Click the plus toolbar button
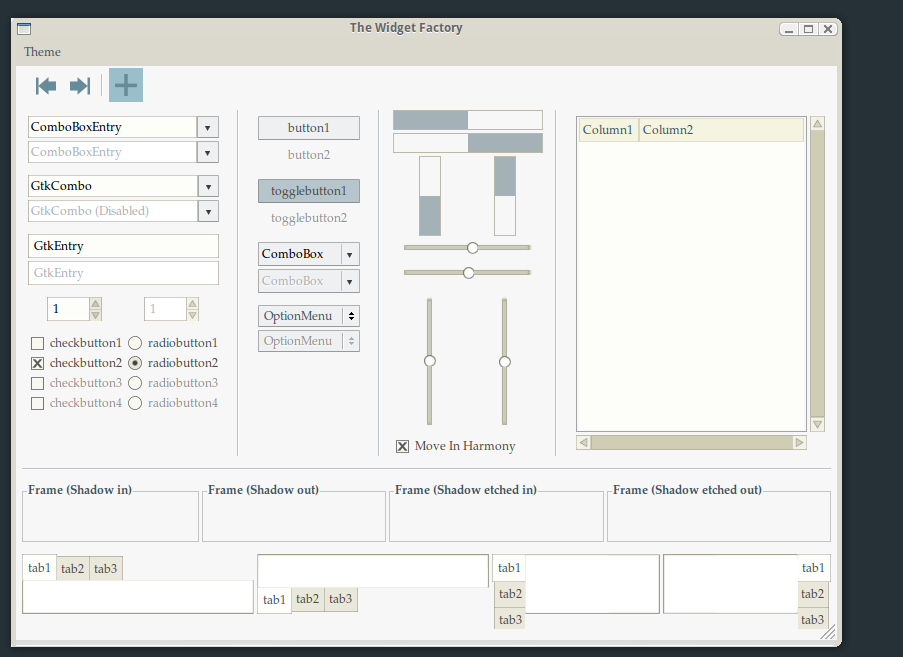The image size is (903, 657). click(x=126, y=85)
